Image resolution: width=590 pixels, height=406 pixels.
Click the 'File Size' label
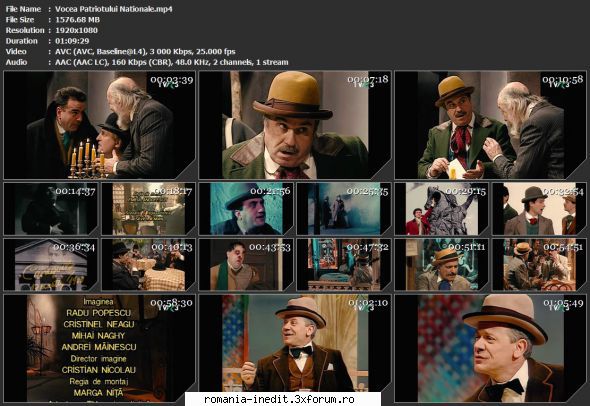[20, 20]
